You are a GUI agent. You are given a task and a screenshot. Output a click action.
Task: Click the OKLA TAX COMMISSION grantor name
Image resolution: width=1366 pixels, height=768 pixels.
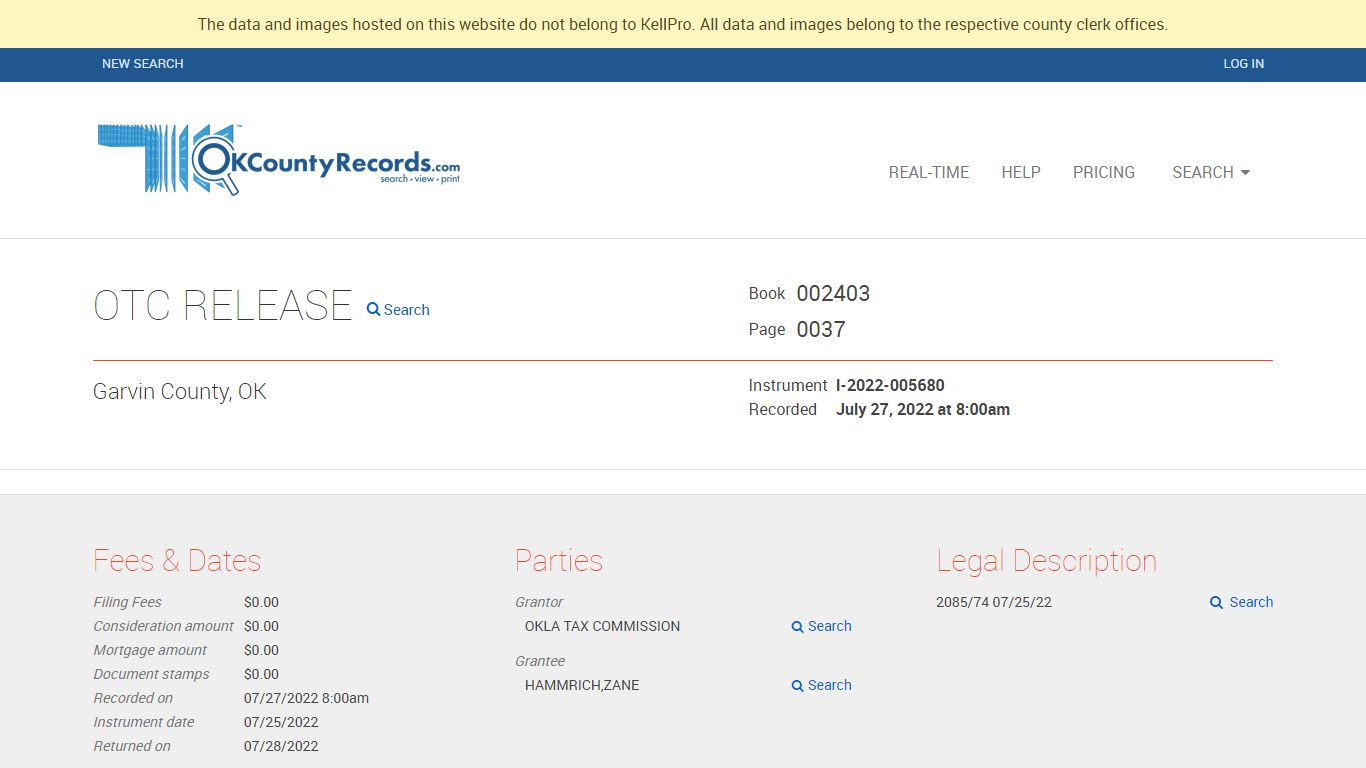tap(602, 626)
